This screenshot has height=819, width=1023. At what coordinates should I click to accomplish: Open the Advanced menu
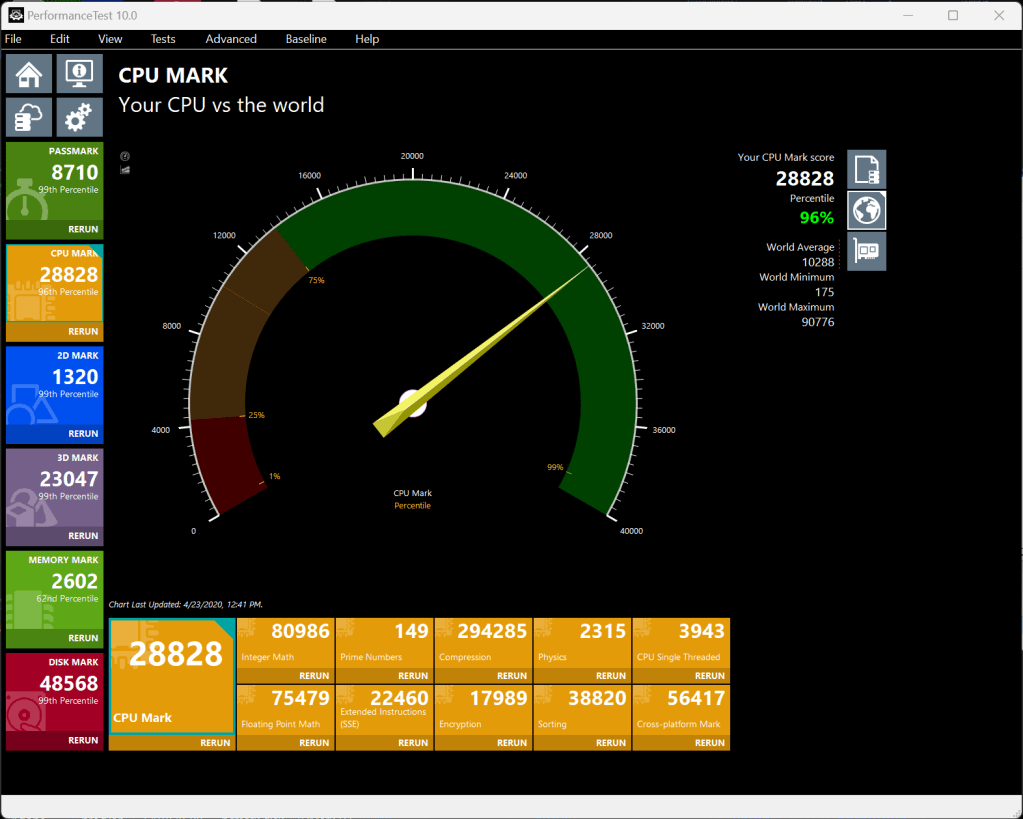(231, 39)
